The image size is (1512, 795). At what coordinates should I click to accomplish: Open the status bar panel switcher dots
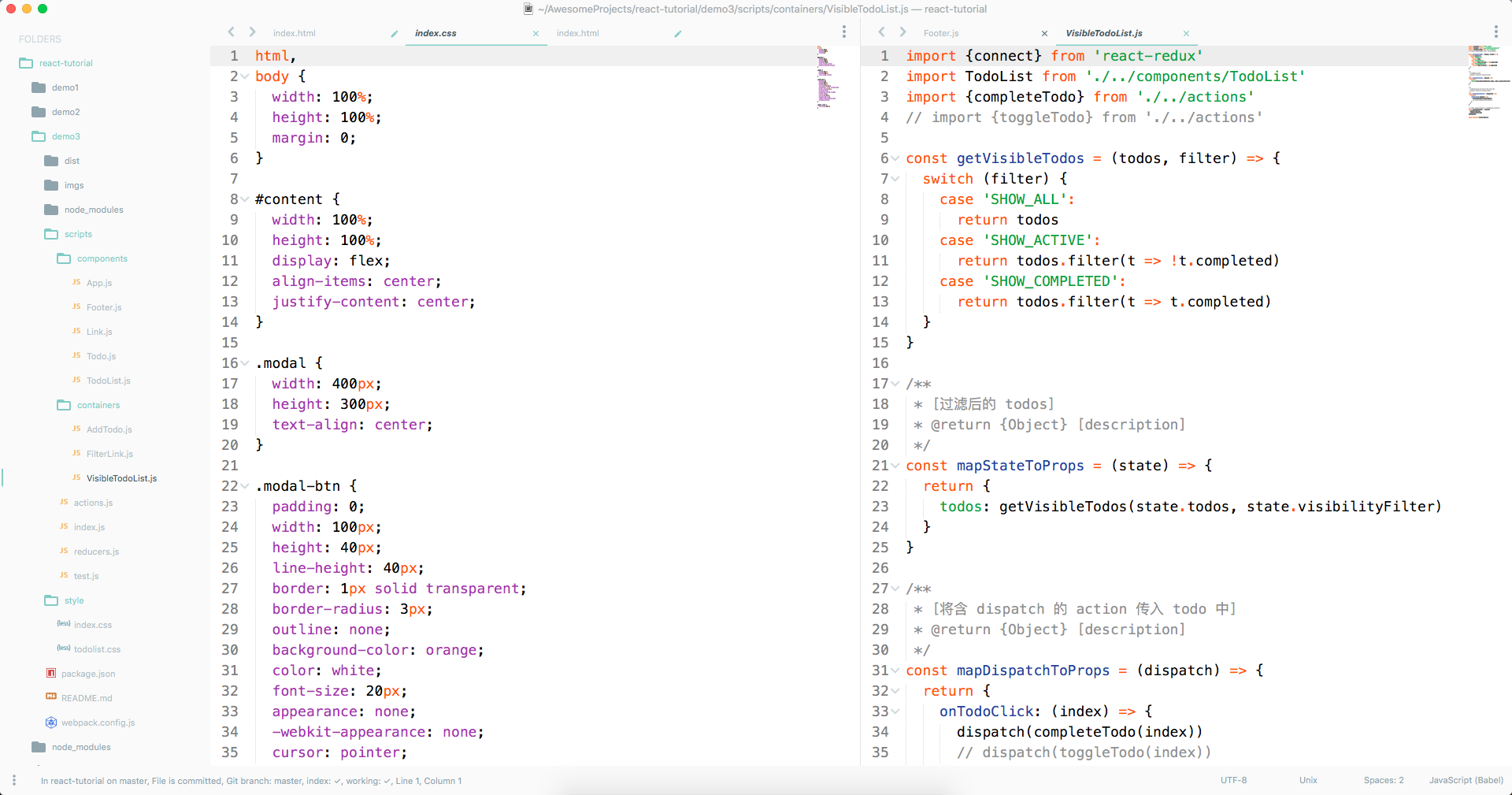point(13,779)
